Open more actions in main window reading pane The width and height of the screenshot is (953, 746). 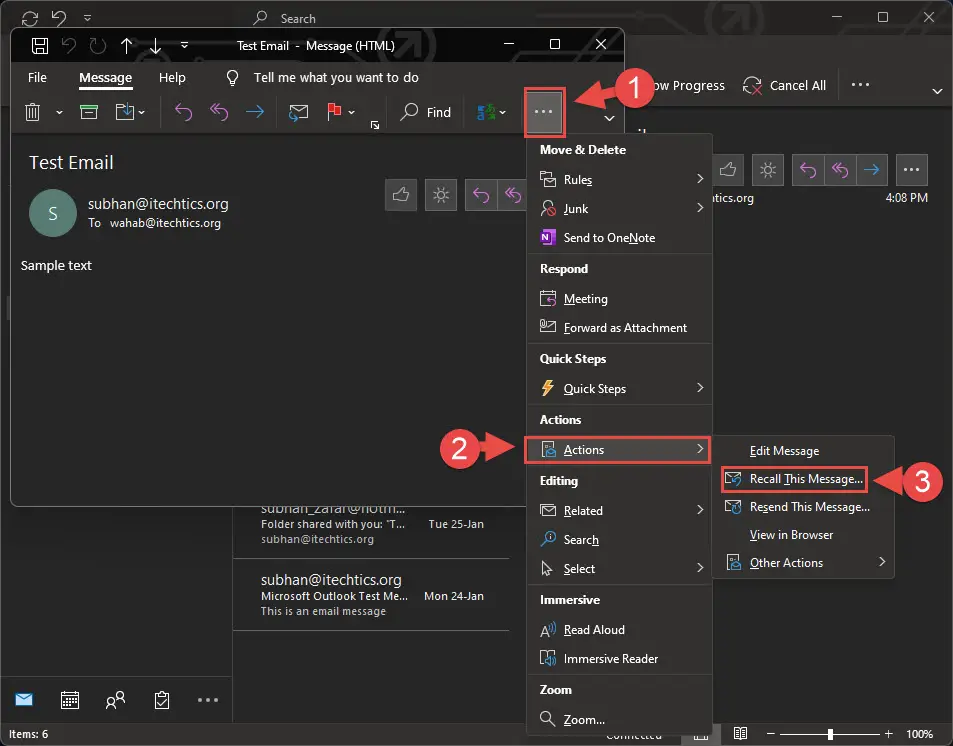coord(912,170)
